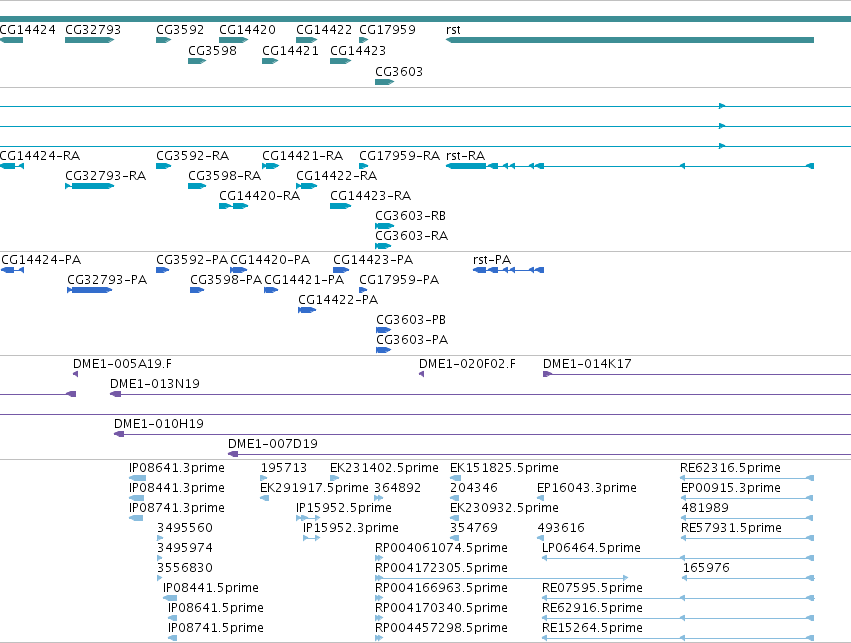The height and width of the screenshot is (643, 851).
Task: Click the CG3592-RA transcript label
Action: point(193,156)
